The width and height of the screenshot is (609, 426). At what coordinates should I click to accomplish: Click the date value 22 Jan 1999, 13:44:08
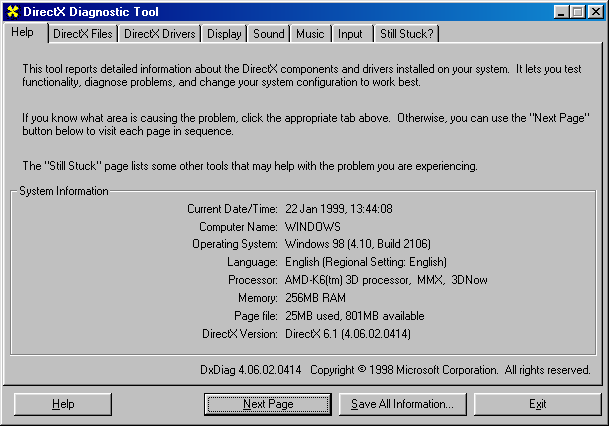pyautogui.click(x=339, y=209)
